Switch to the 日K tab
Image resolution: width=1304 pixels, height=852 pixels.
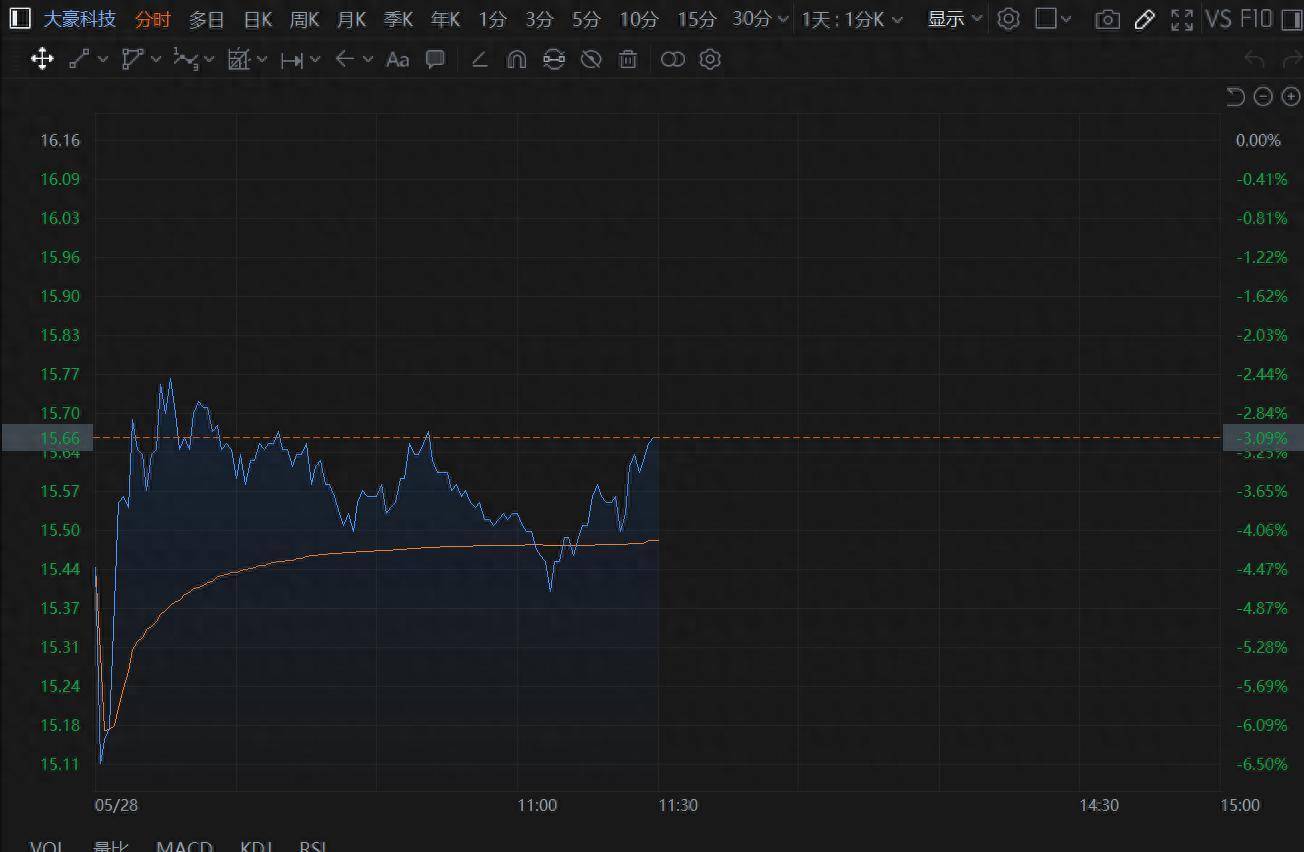pos(258,19)
